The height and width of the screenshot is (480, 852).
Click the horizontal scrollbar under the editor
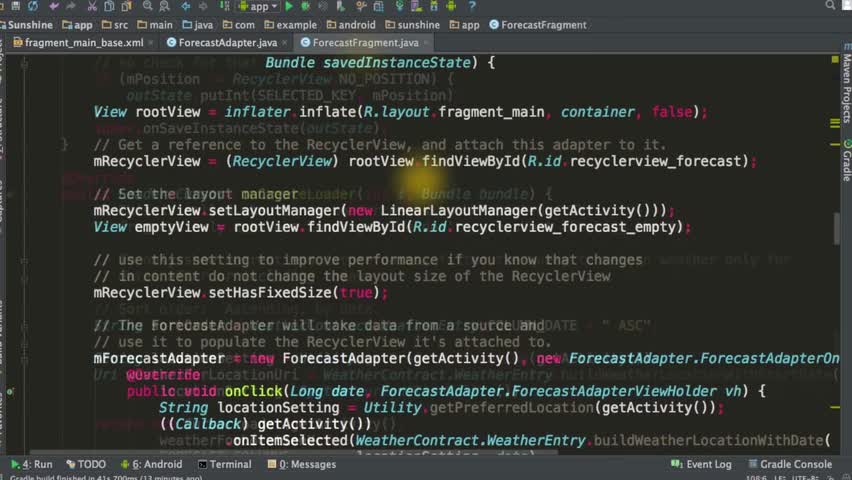(x=293, y=452)
